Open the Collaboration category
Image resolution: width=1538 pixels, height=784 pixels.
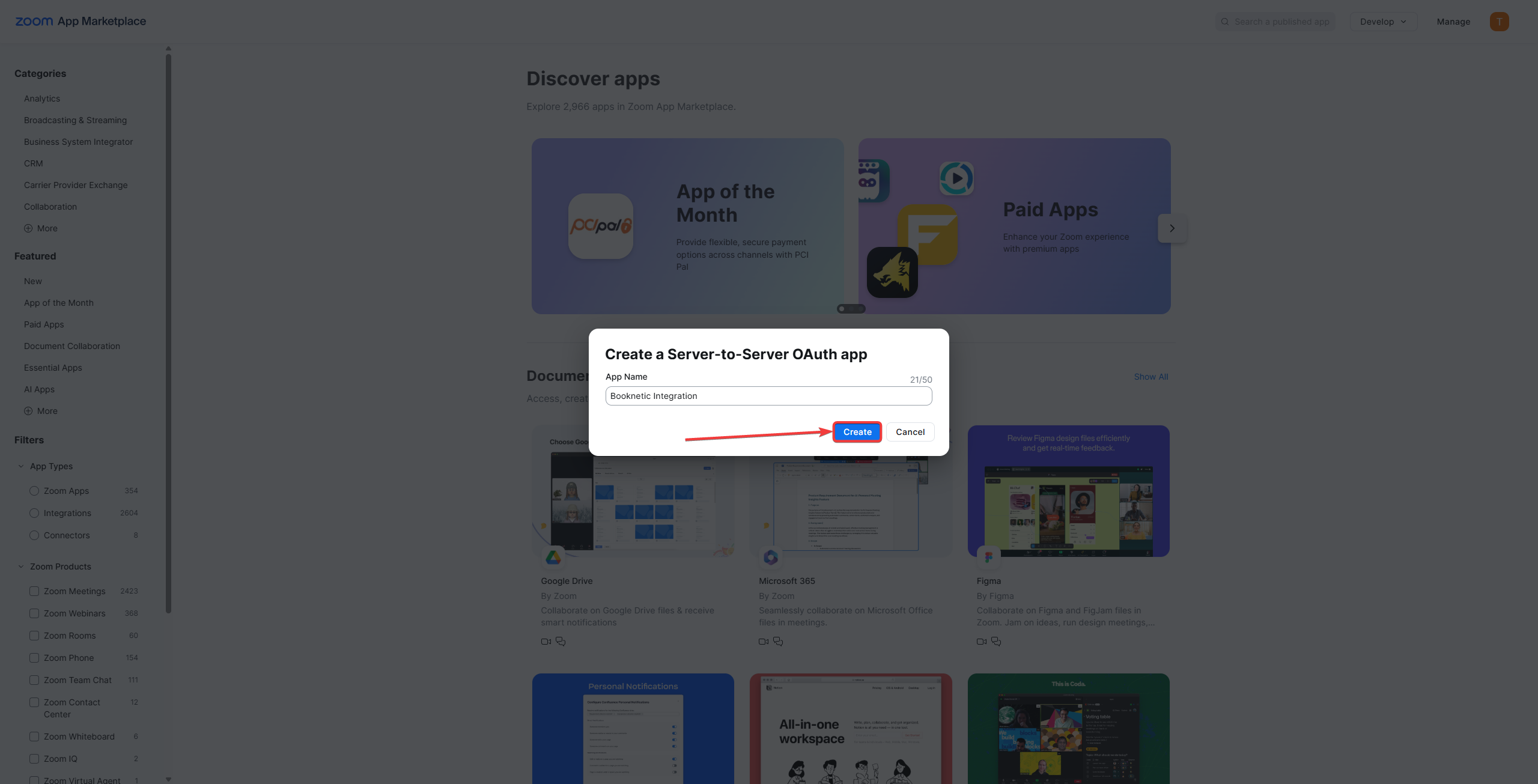click(50, 207)
